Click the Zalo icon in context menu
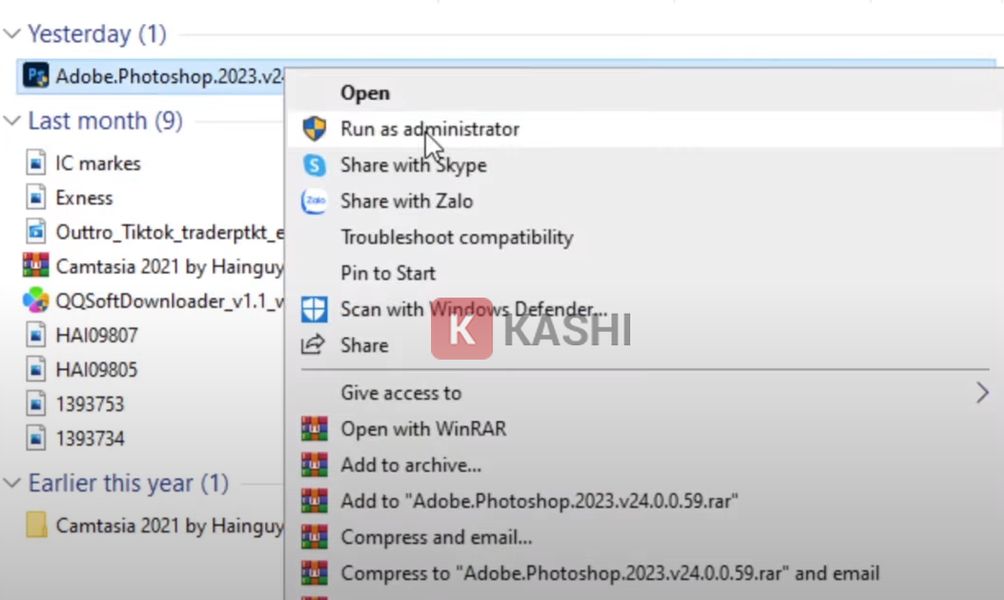The image size is (1004, 600). 314,201
